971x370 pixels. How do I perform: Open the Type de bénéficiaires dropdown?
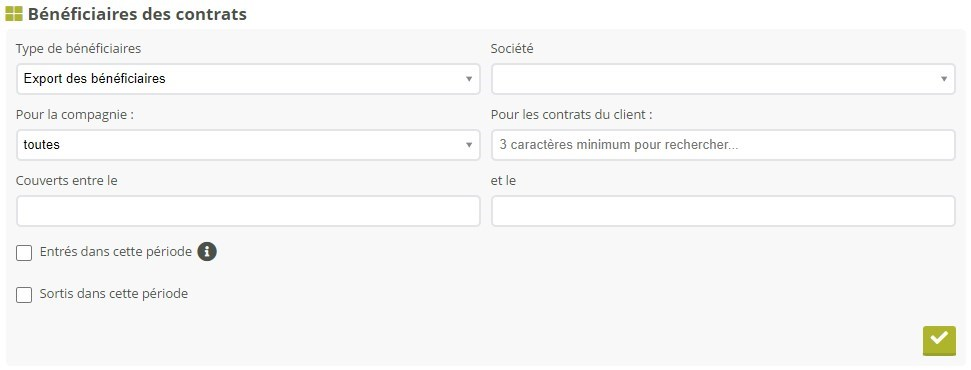tap(248, 79)
